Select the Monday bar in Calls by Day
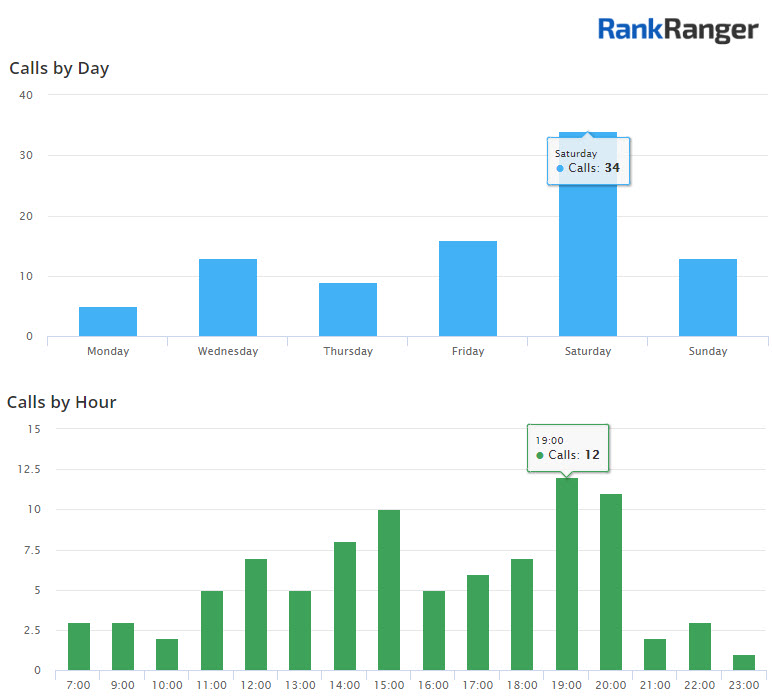The width and height of the screenshot is (772, 700). coord(108,321)
